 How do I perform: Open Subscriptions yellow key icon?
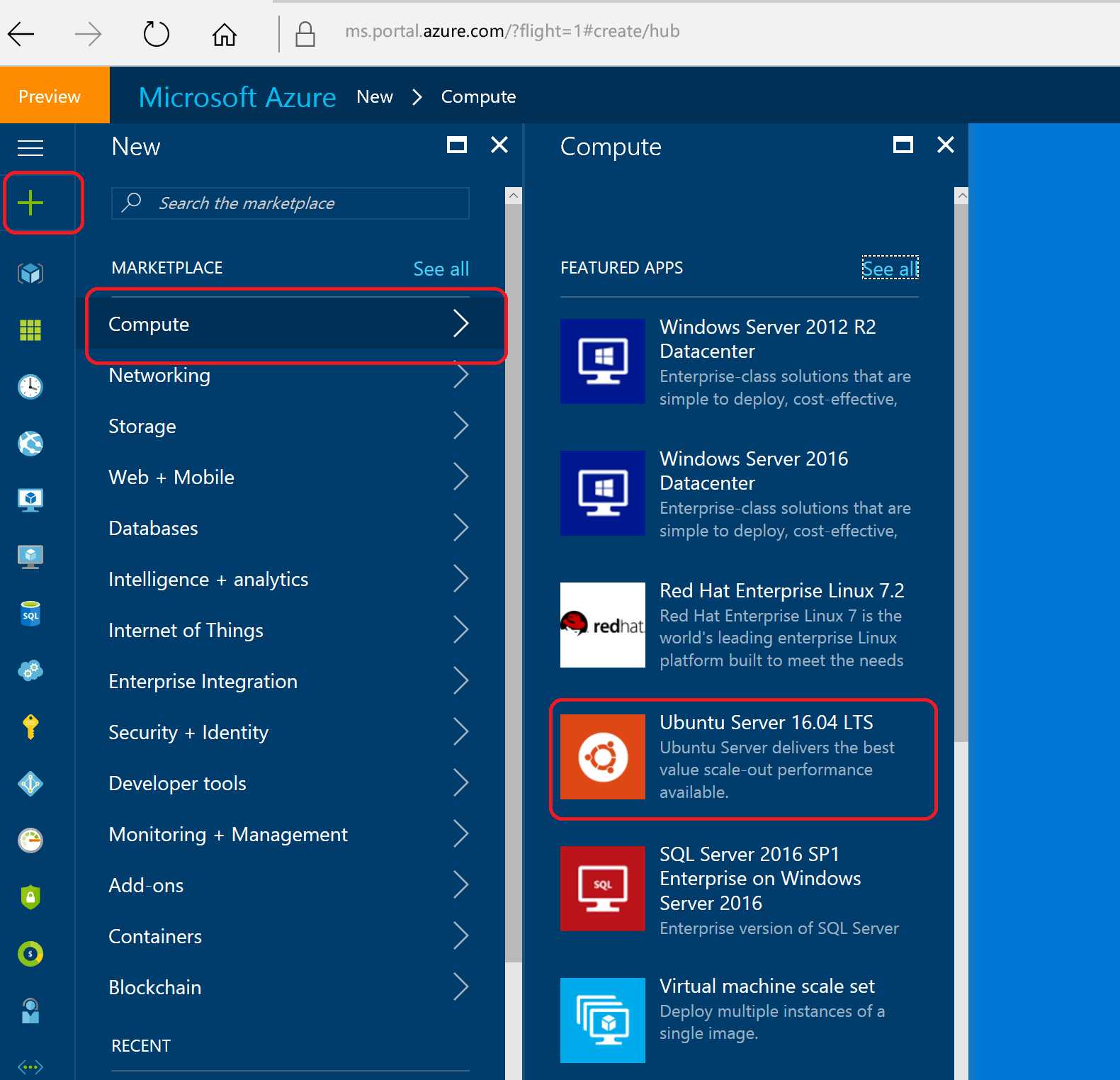point(30,727)
